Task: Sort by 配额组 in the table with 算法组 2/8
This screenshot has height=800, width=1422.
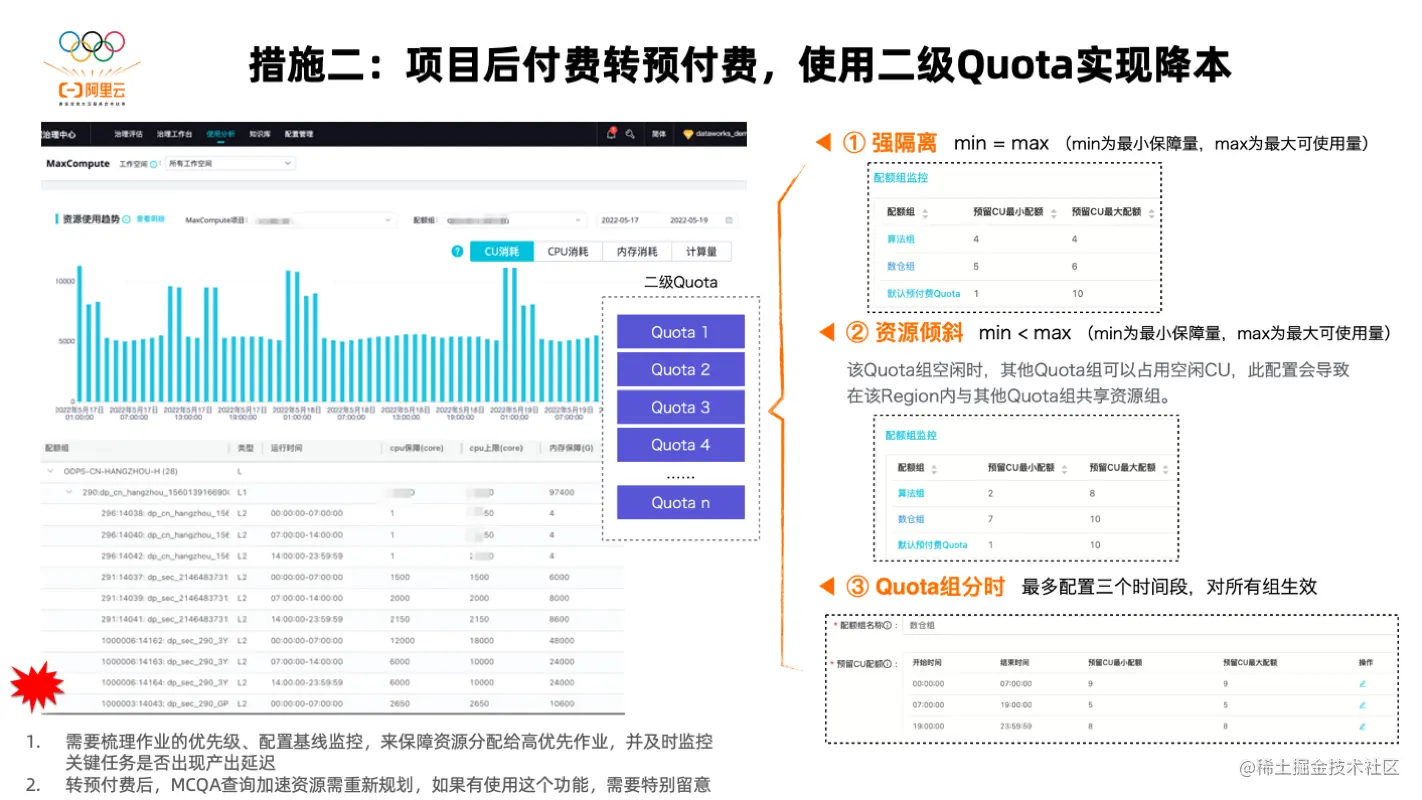Action: point(936,468)
